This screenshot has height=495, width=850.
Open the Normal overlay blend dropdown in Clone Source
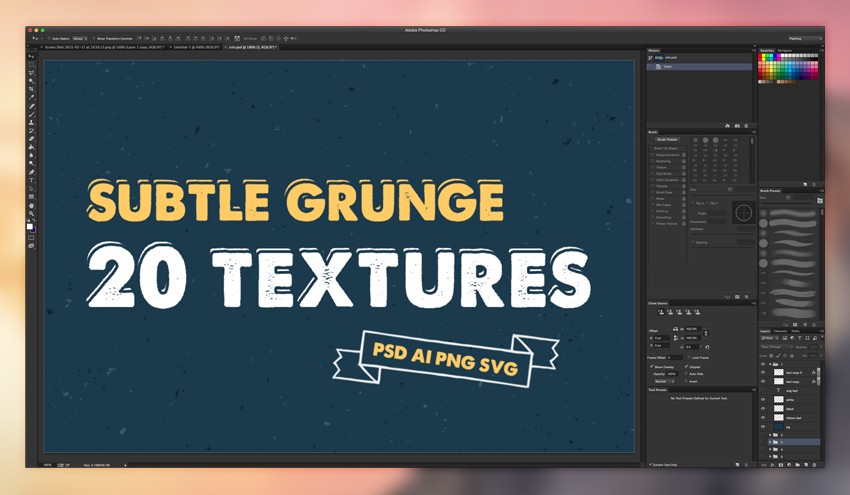point(664,381)
